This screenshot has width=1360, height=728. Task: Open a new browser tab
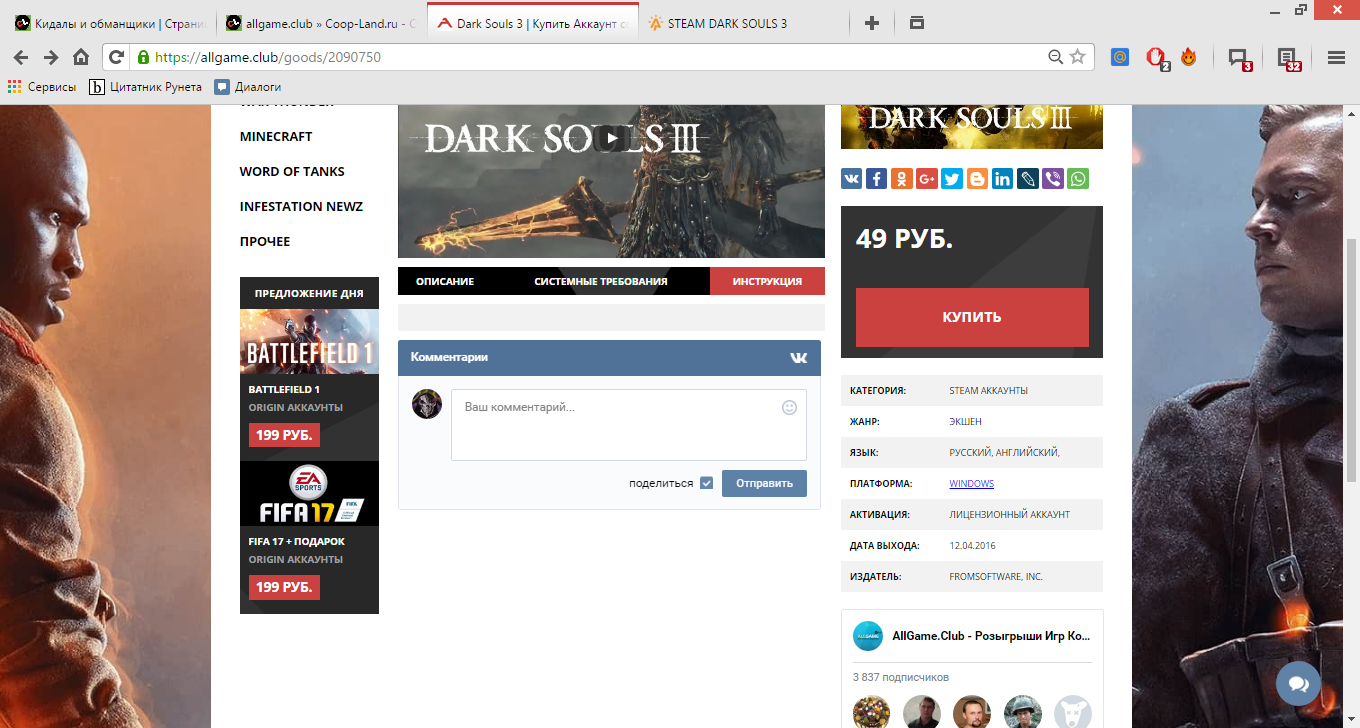pos(872,23)
